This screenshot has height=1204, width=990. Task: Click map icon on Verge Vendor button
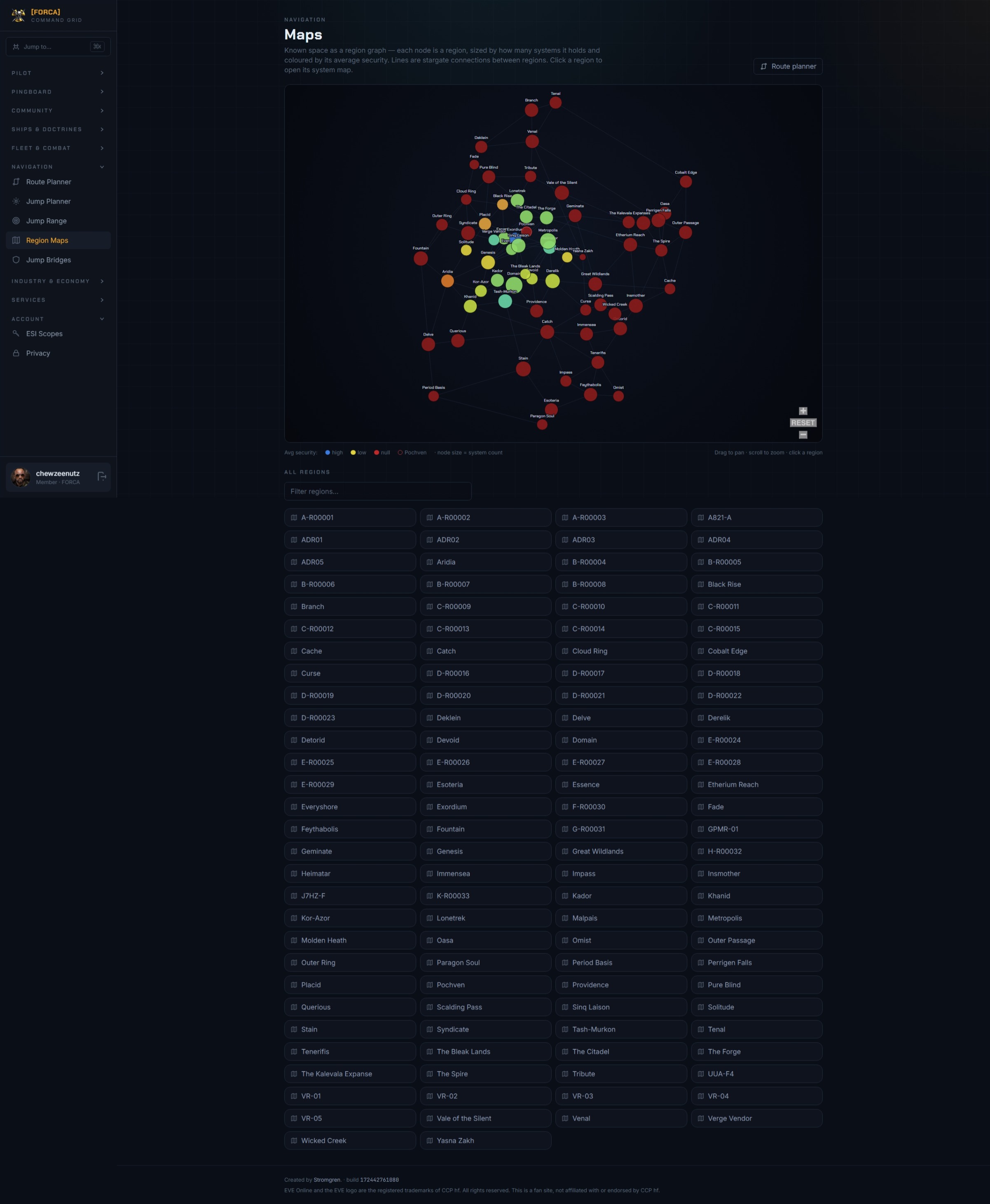tap(700, 1118)
